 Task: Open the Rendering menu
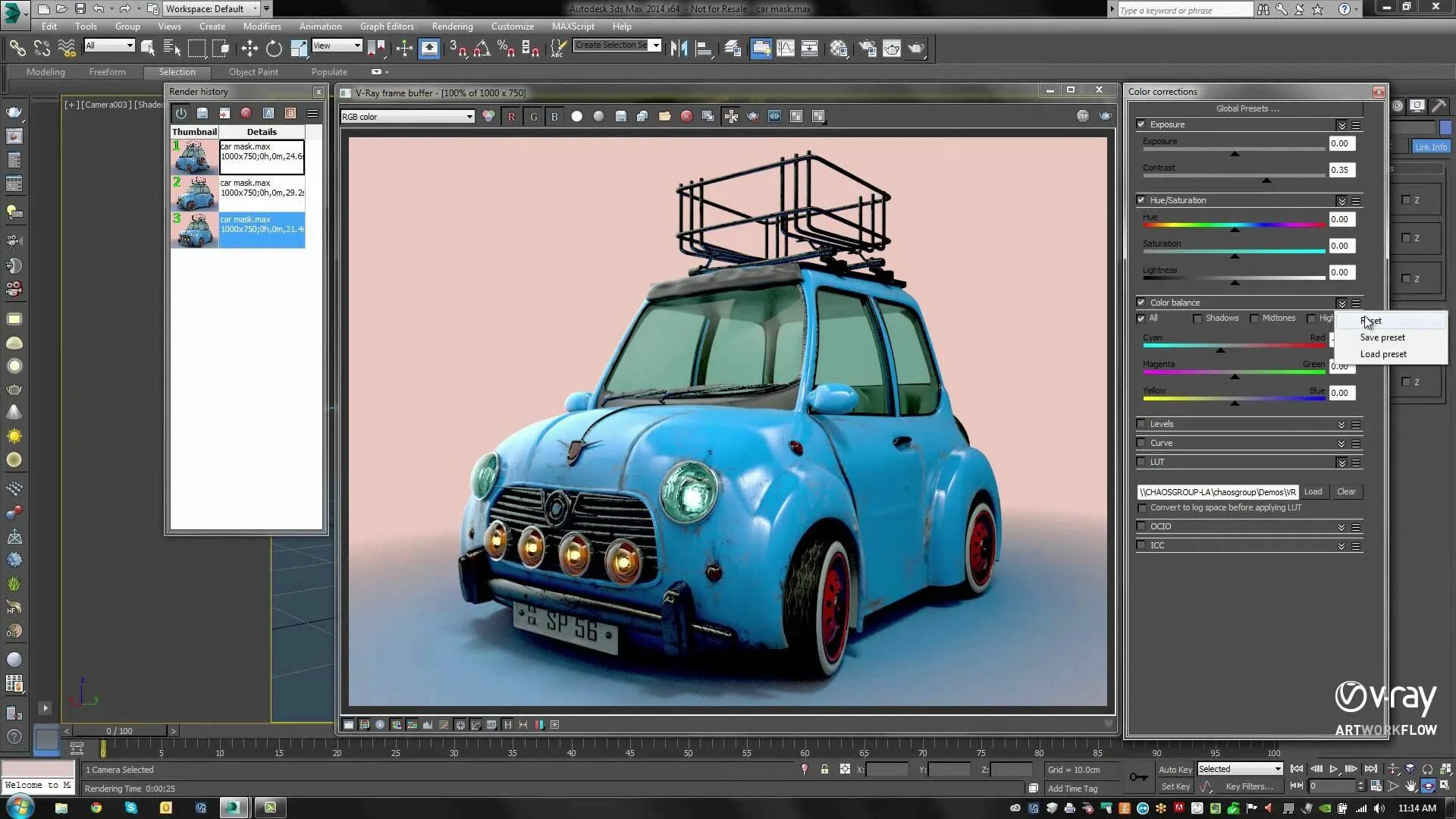(452, 27)
